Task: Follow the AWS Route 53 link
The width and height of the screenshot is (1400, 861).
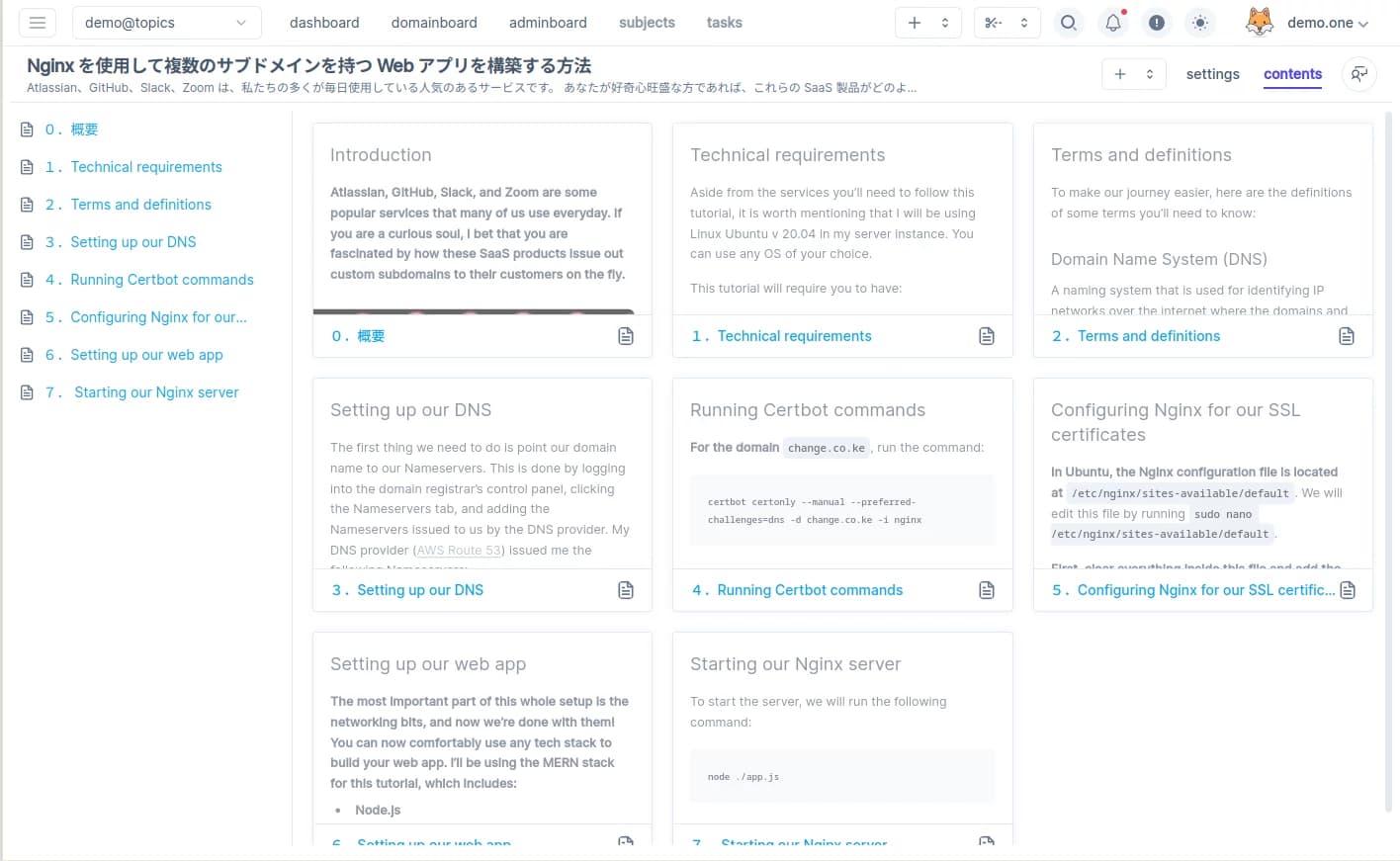Action: click(459, 551)
